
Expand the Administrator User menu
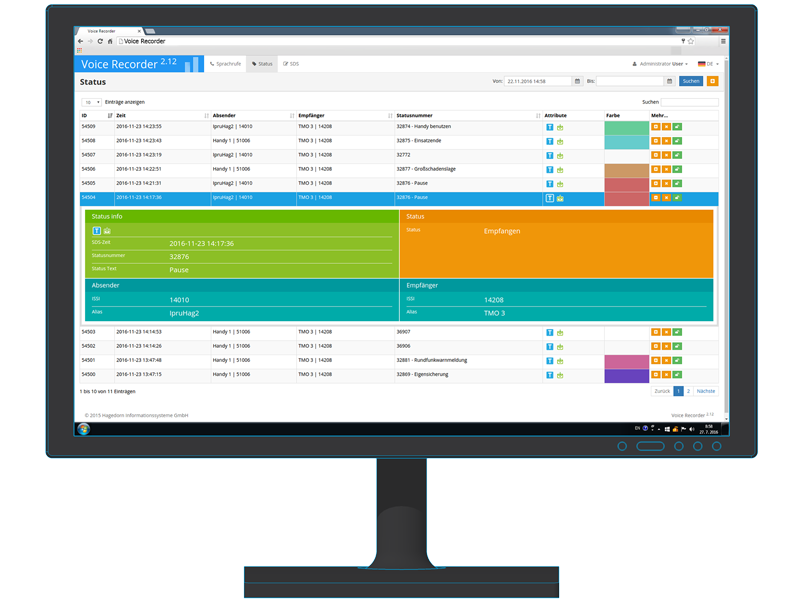click(x=661, y=64)
